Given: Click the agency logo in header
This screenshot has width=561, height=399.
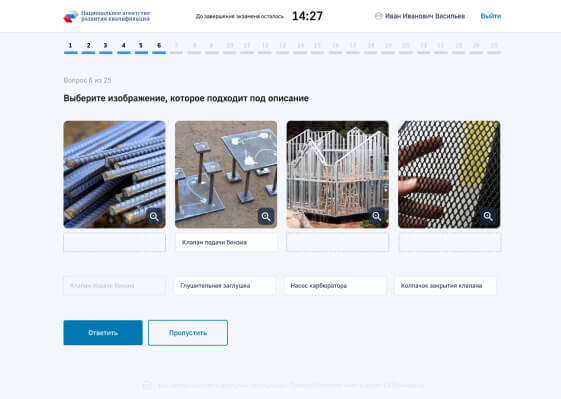Looking at the screenshot, I should point(107,16).
